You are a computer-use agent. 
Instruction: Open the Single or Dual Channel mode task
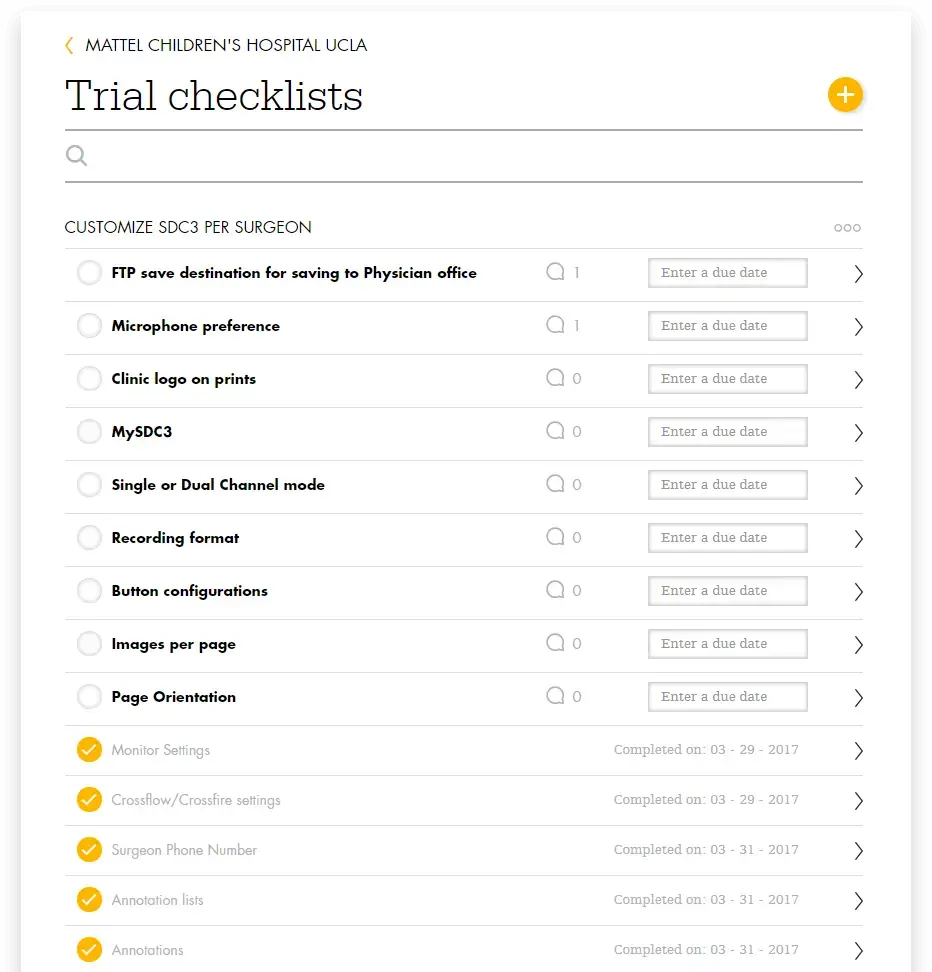218,485
